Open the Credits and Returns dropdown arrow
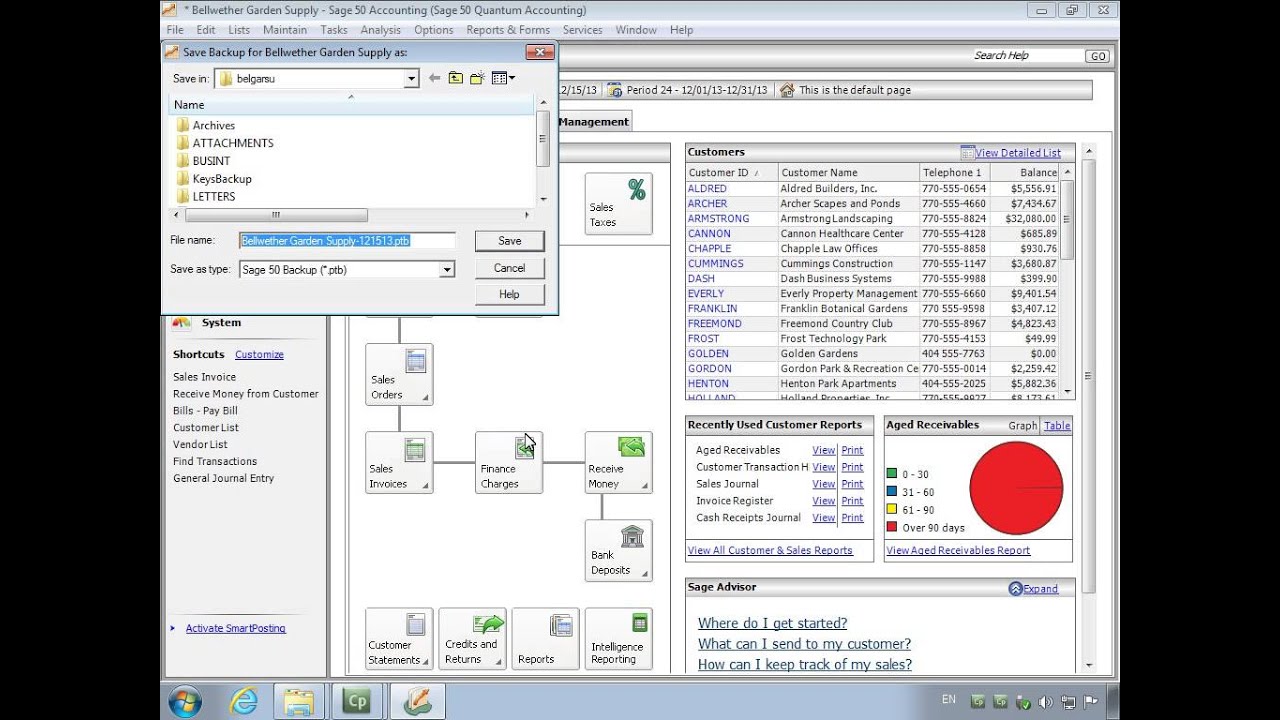This screenshot has width=1280, height=720. pos(498,662)
